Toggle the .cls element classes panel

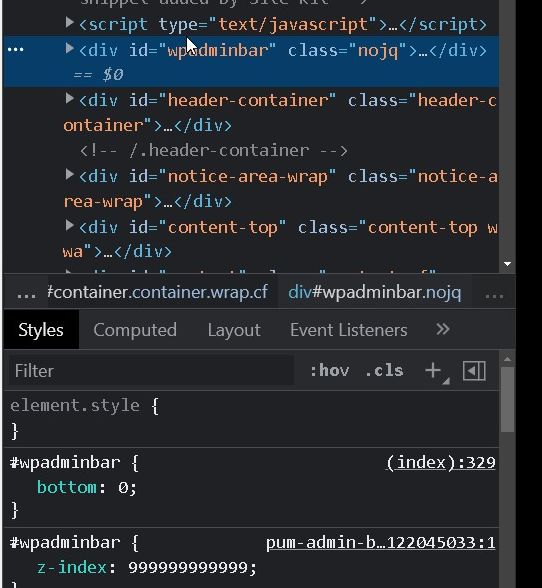pyautogui.click(x=384, y=371)
